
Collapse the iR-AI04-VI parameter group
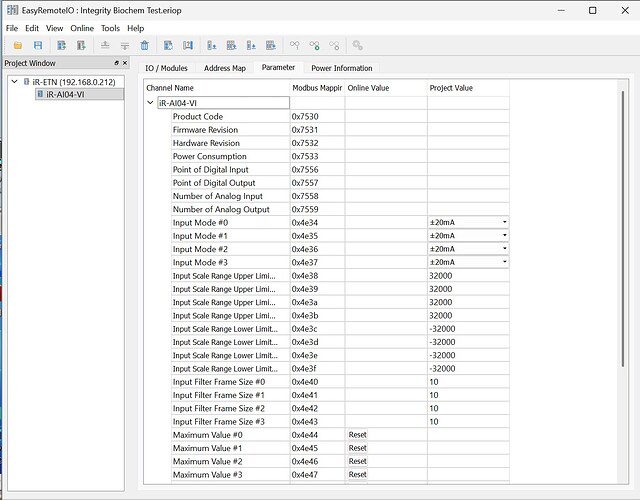pyautogui.click(x=150, y=103)
